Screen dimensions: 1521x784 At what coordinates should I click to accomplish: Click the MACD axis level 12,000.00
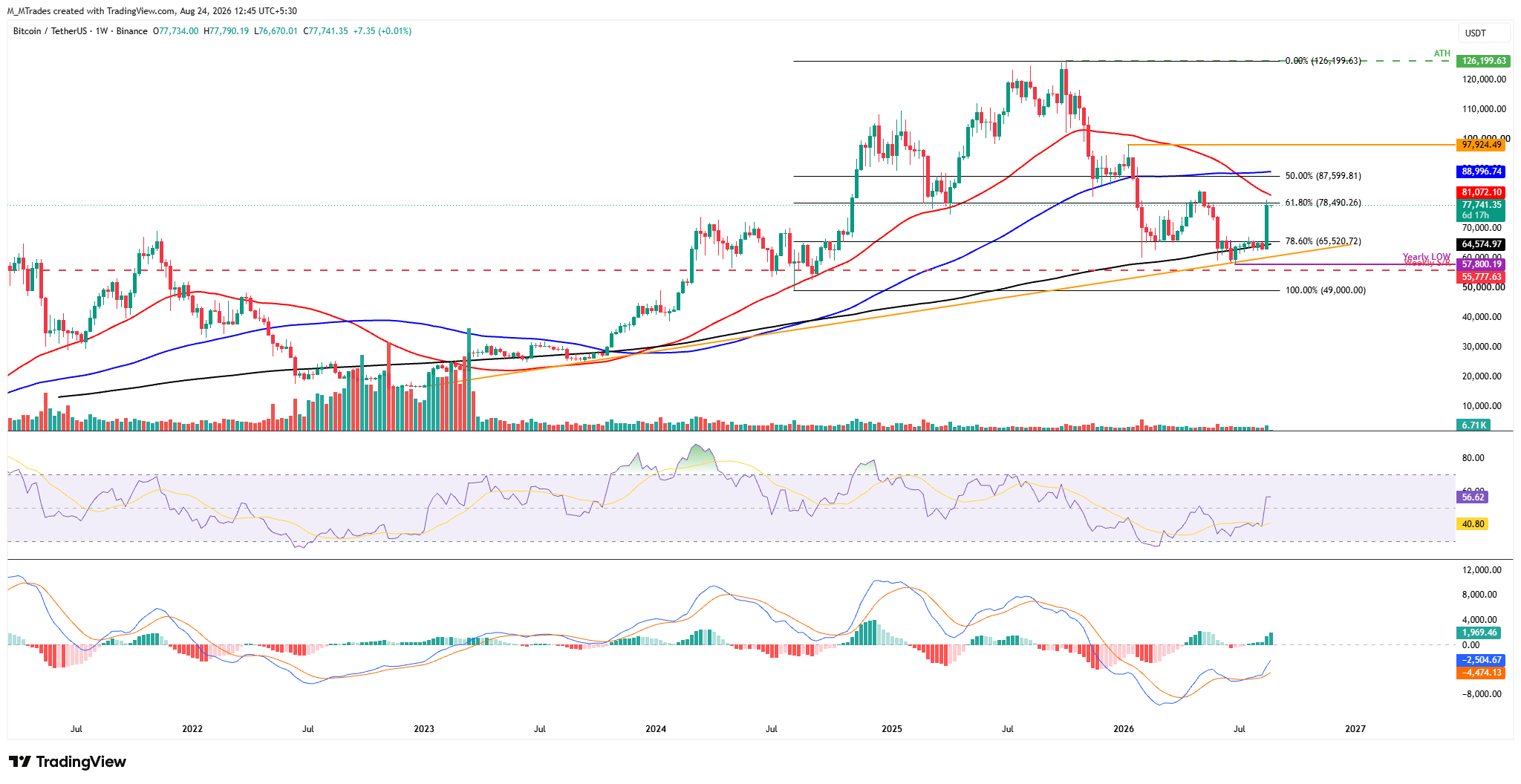click(x=1482, y=570)
